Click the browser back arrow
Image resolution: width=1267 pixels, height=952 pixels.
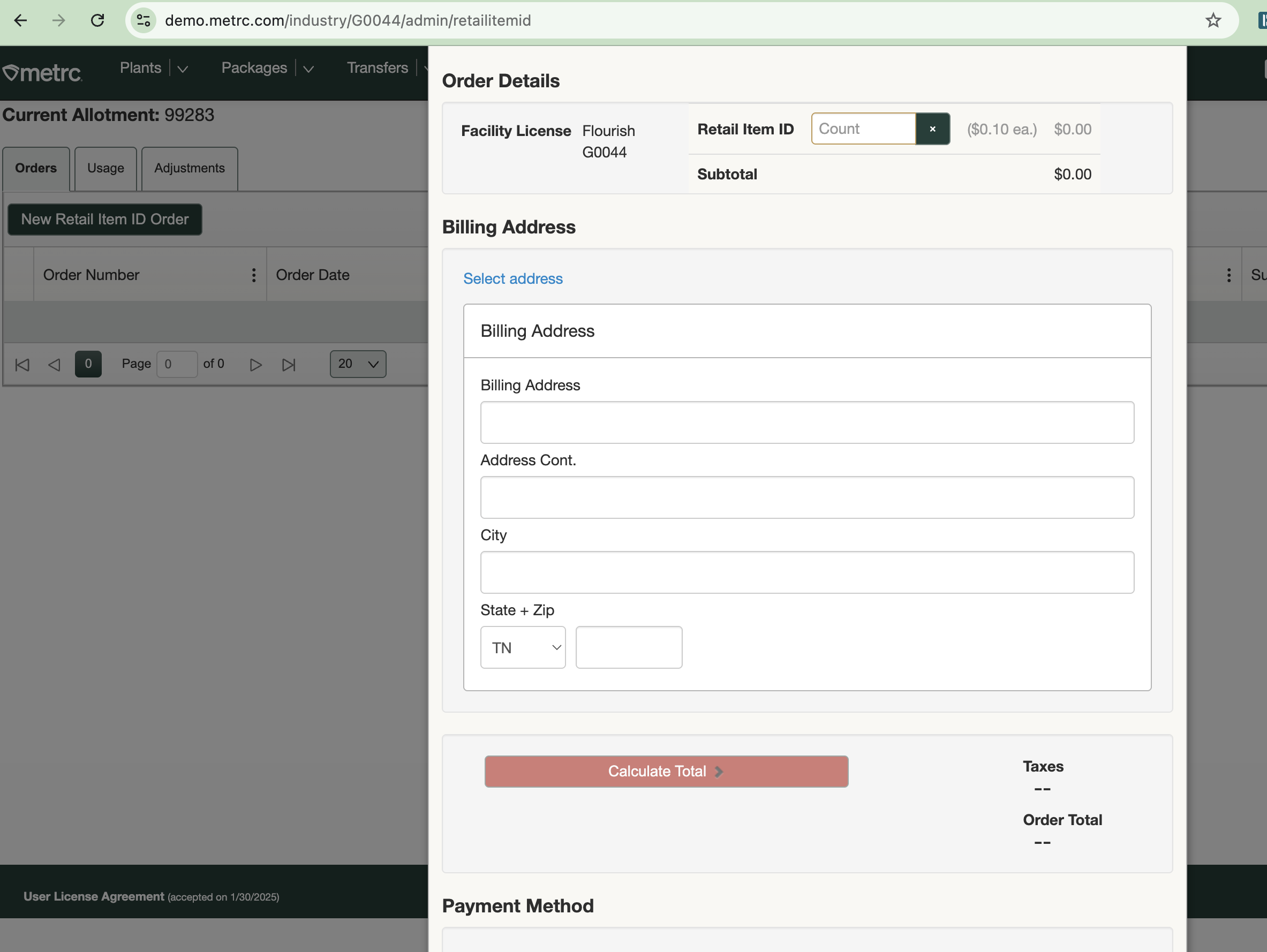(21, 21)
